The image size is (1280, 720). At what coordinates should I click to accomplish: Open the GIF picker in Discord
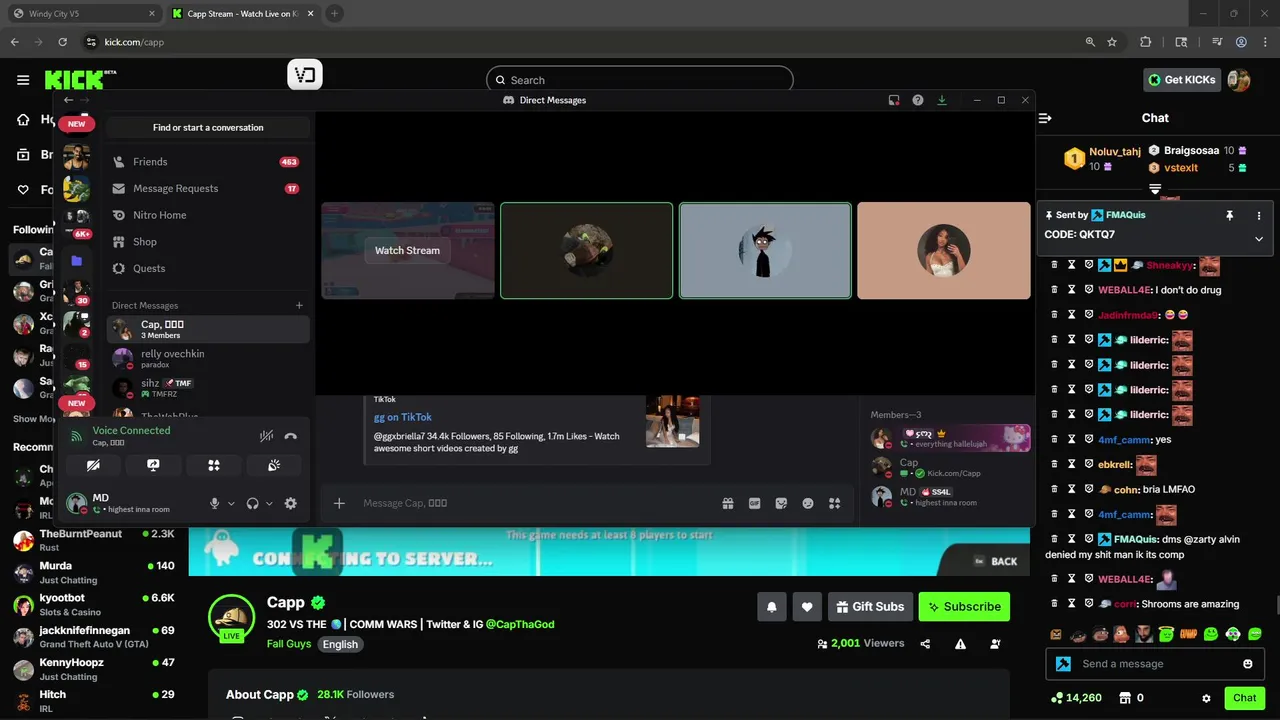tap(755, 504)
